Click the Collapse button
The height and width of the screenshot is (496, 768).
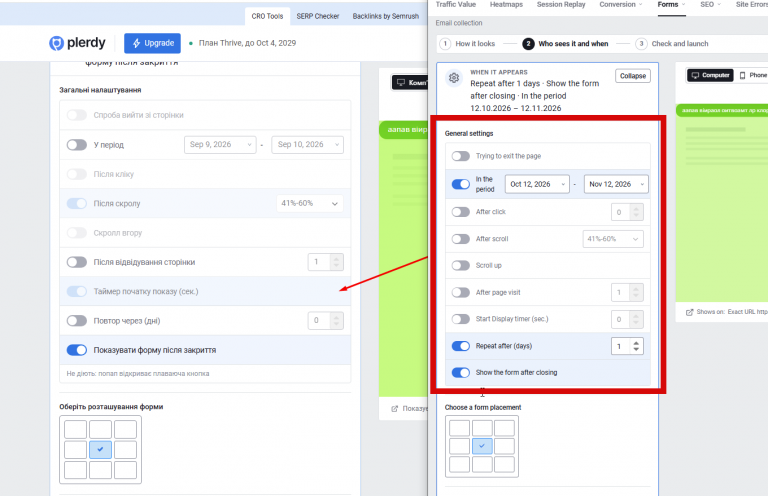633,76
